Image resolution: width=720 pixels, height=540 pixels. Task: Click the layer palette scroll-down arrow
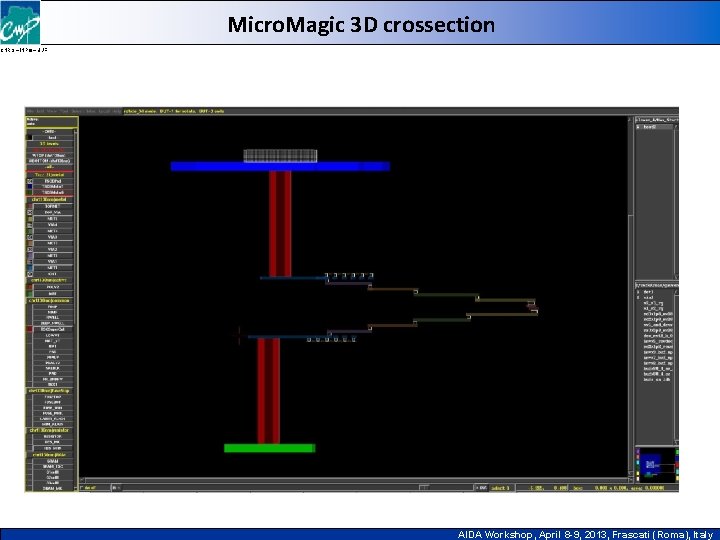[x=76, y=488]
